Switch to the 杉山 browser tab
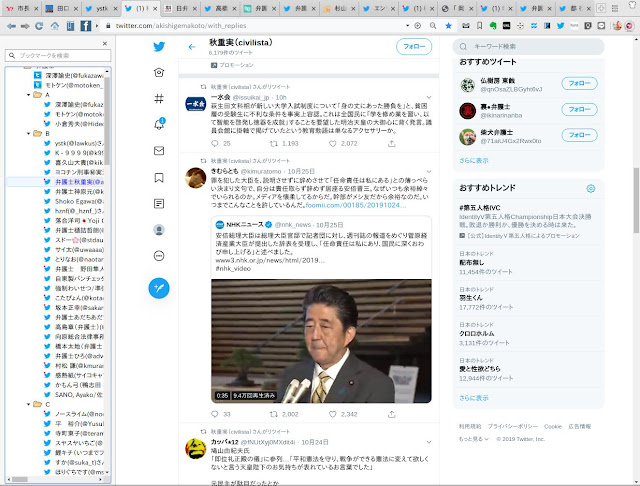Viewport: 640px width, 486px height. [340, 8]
